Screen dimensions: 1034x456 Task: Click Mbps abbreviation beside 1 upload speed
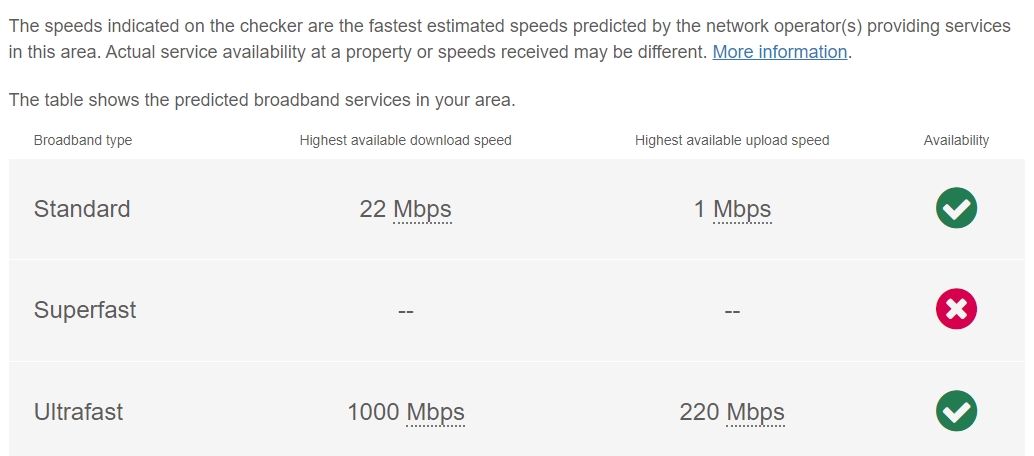tap(742, 209)
